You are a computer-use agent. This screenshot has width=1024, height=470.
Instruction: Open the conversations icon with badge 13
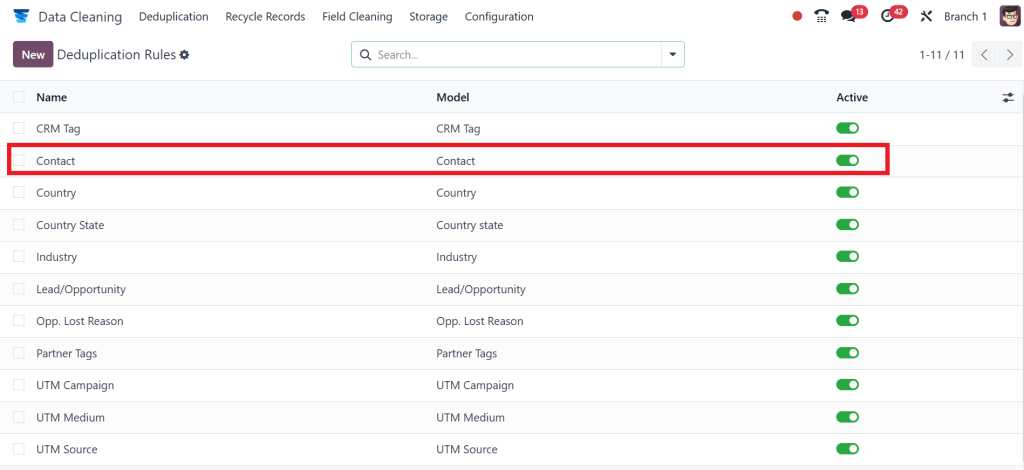pyautogui.click(x=848, y=16)
